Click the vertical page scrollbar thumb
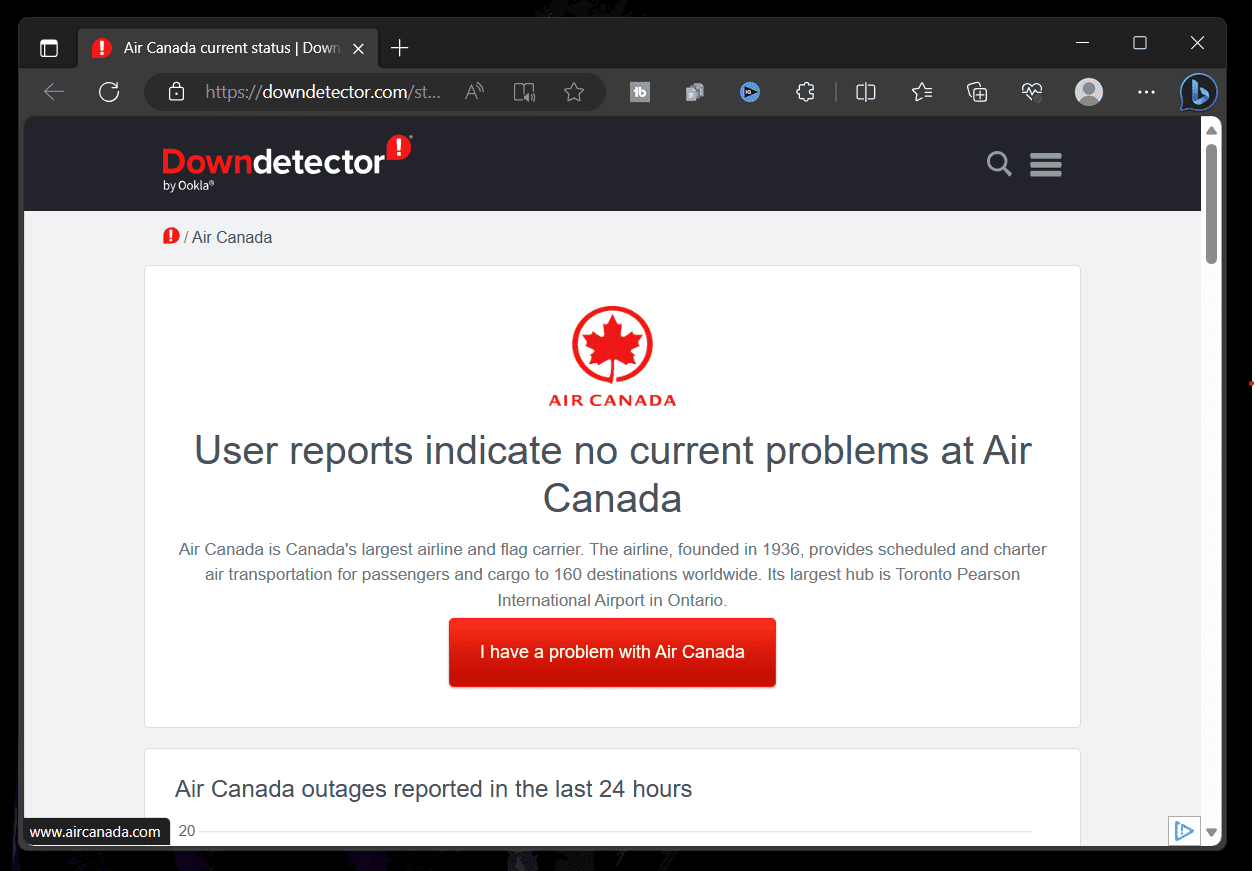The width and height of the screenshot is (1255, 871). coord(1211,204)
